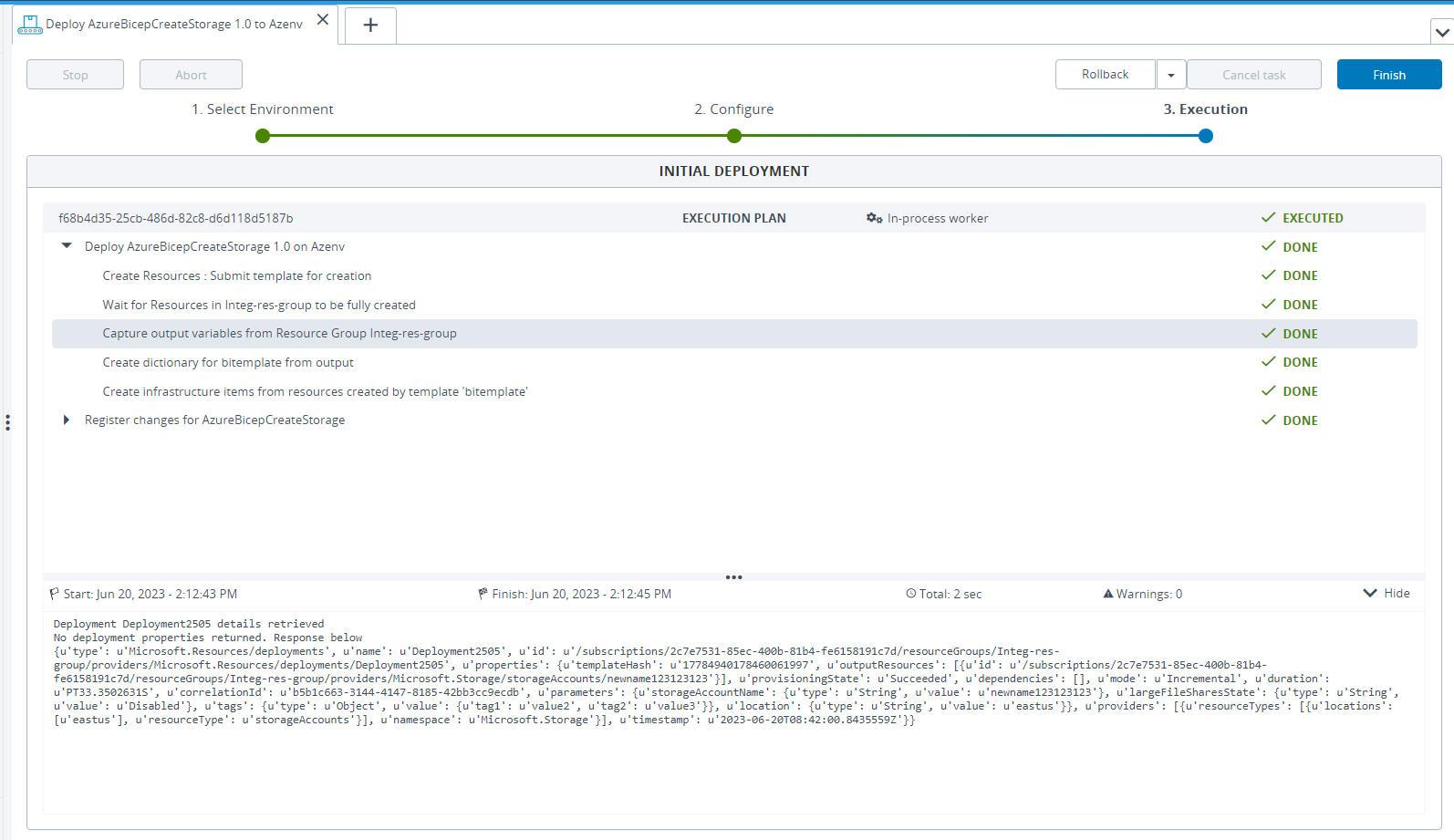Screen dimensions: 1454x840
Task: Click the Finish Jun 20 2023 timestamp
Action: [x=582, y=595]
